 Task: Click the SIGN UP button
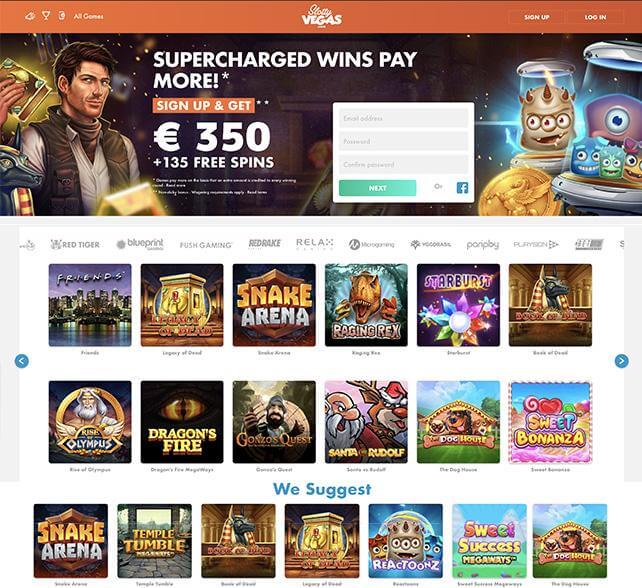(x=536, y=17)
